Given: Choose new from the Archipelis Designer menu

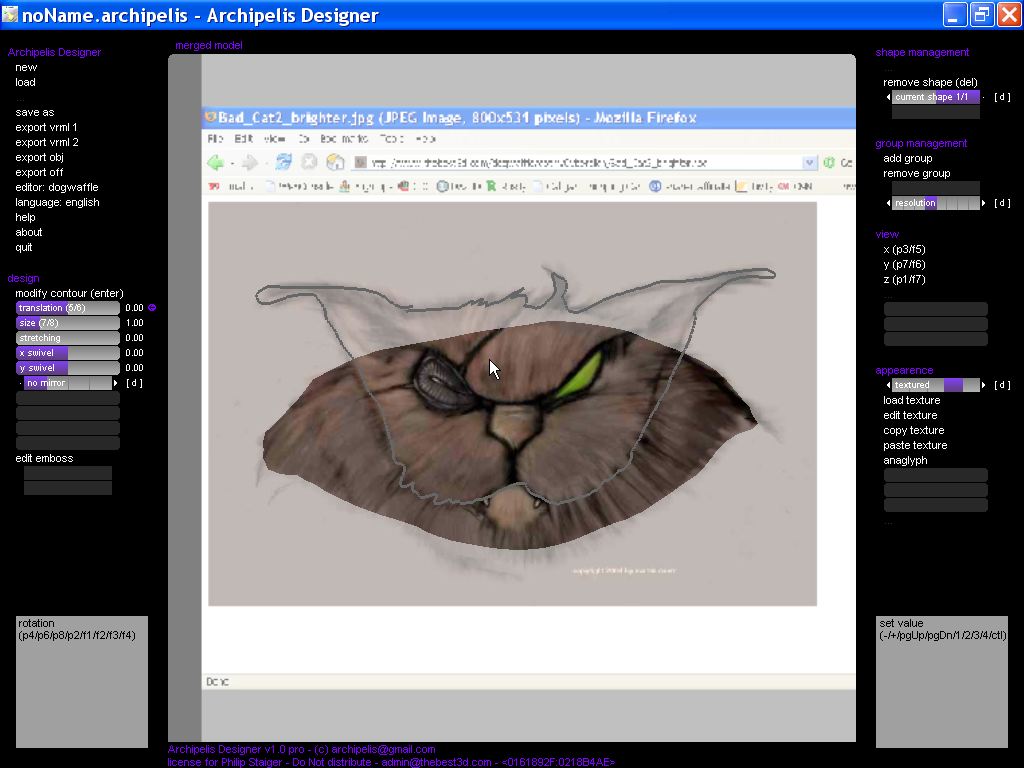Looking at the screenshot, I should (26, 67).
